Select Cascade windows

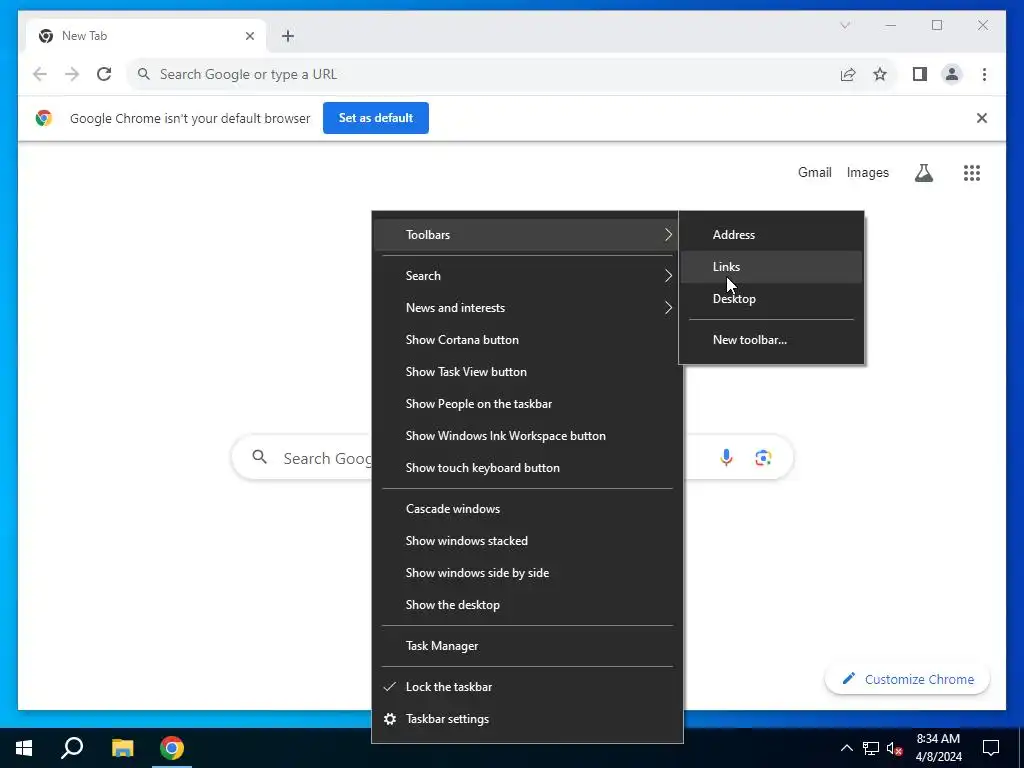[x=527, y=509]
